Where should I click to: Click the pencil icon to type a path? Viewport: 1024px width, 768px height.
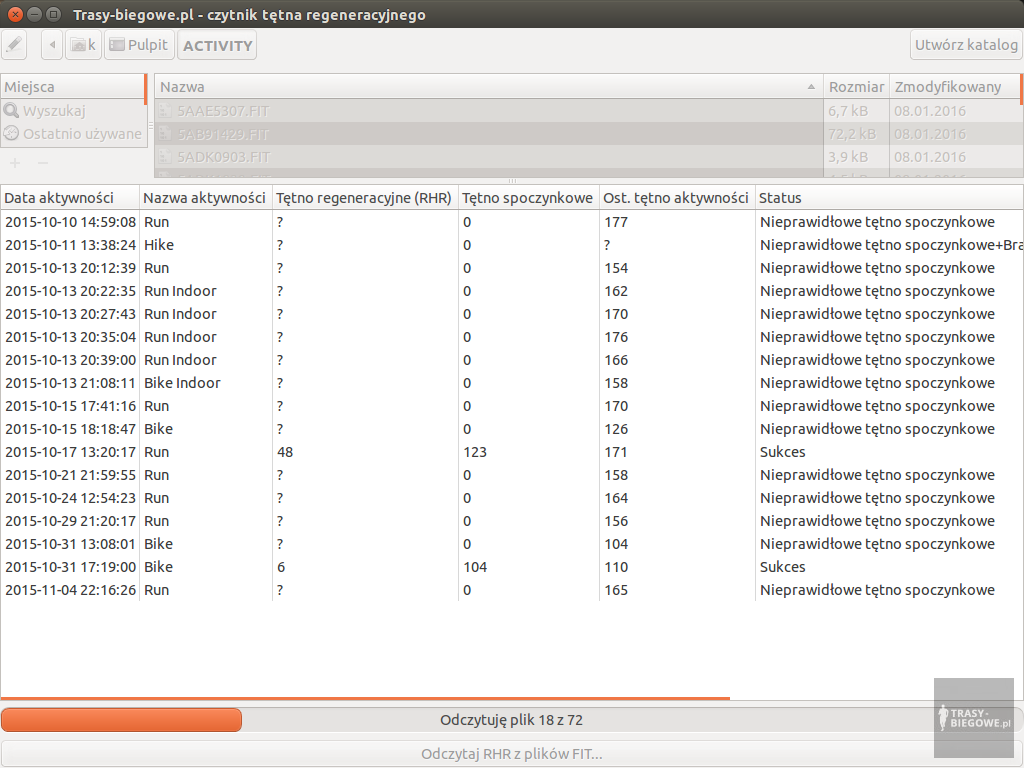point(14,45)
